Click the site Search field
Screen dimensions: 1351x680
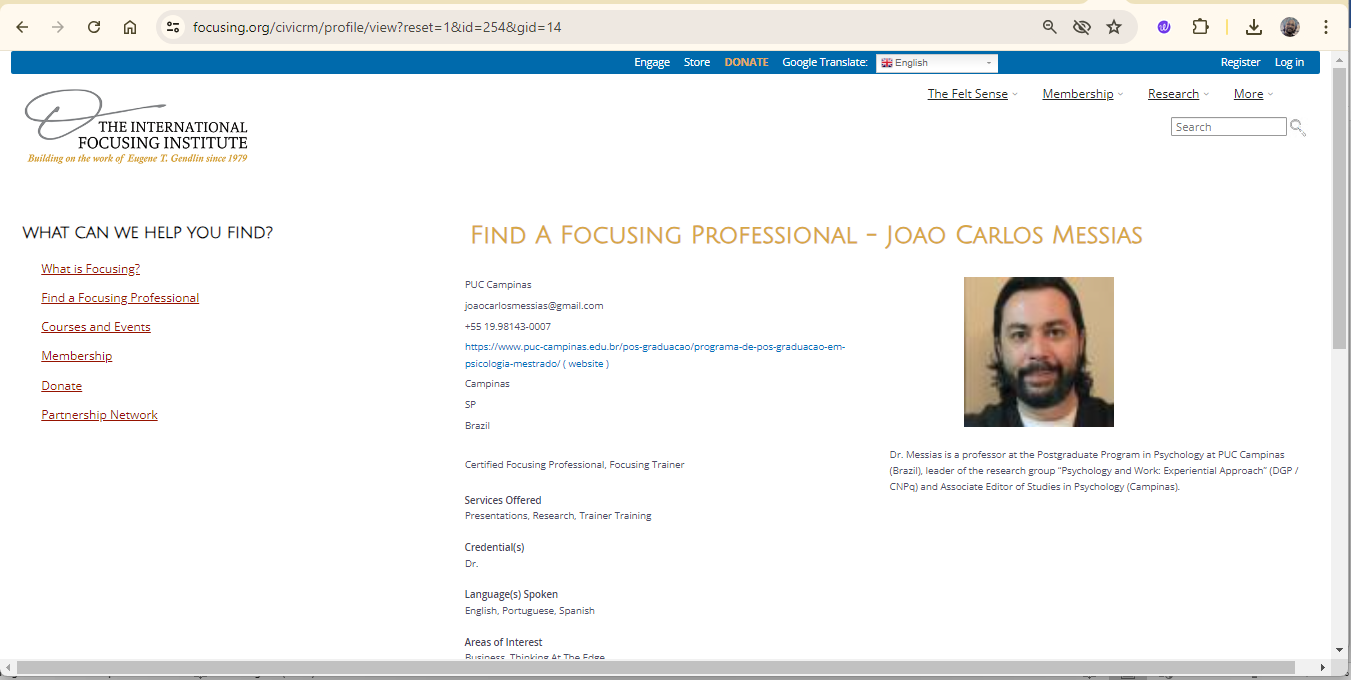(x=1228, y=127)
